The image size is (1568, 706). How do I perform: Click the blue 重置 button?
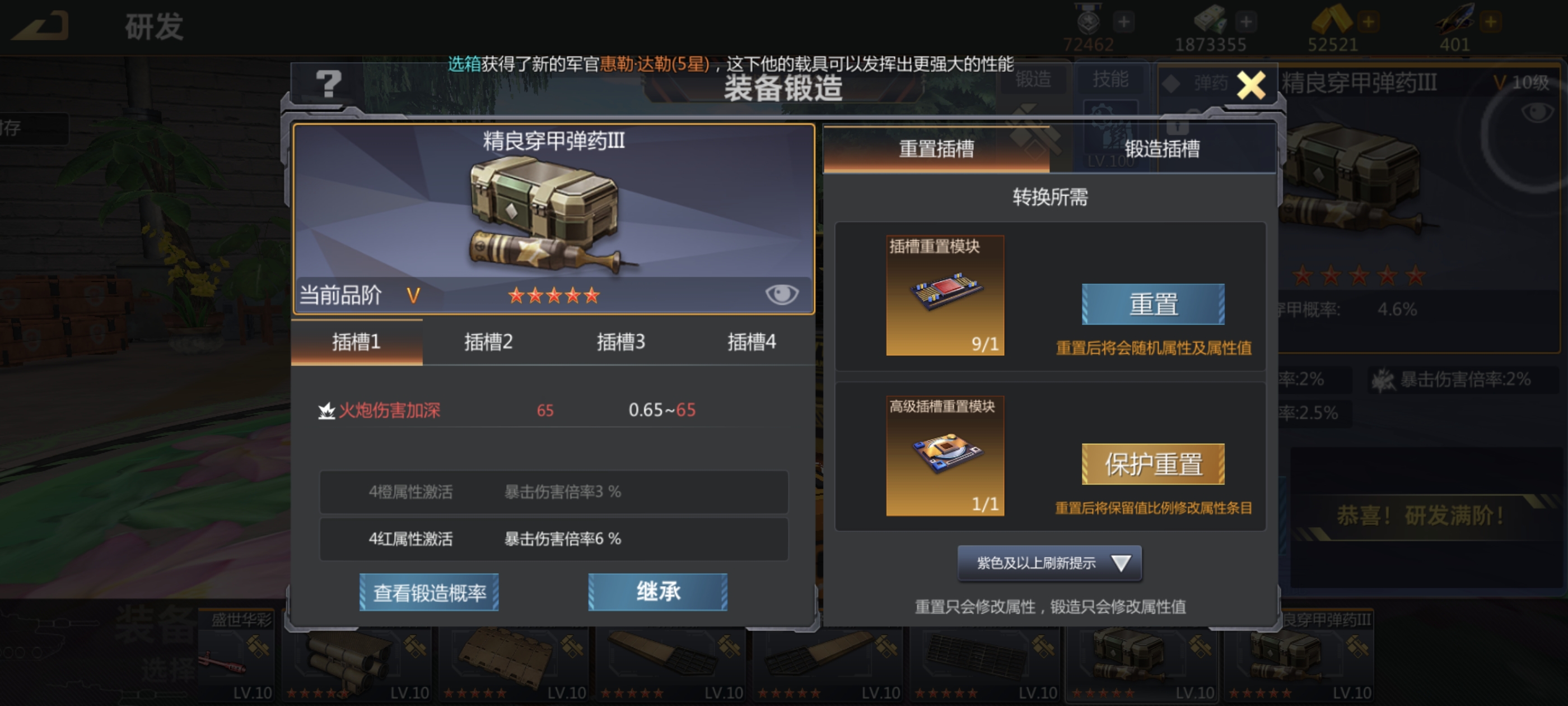click(x=1153, y=304)
